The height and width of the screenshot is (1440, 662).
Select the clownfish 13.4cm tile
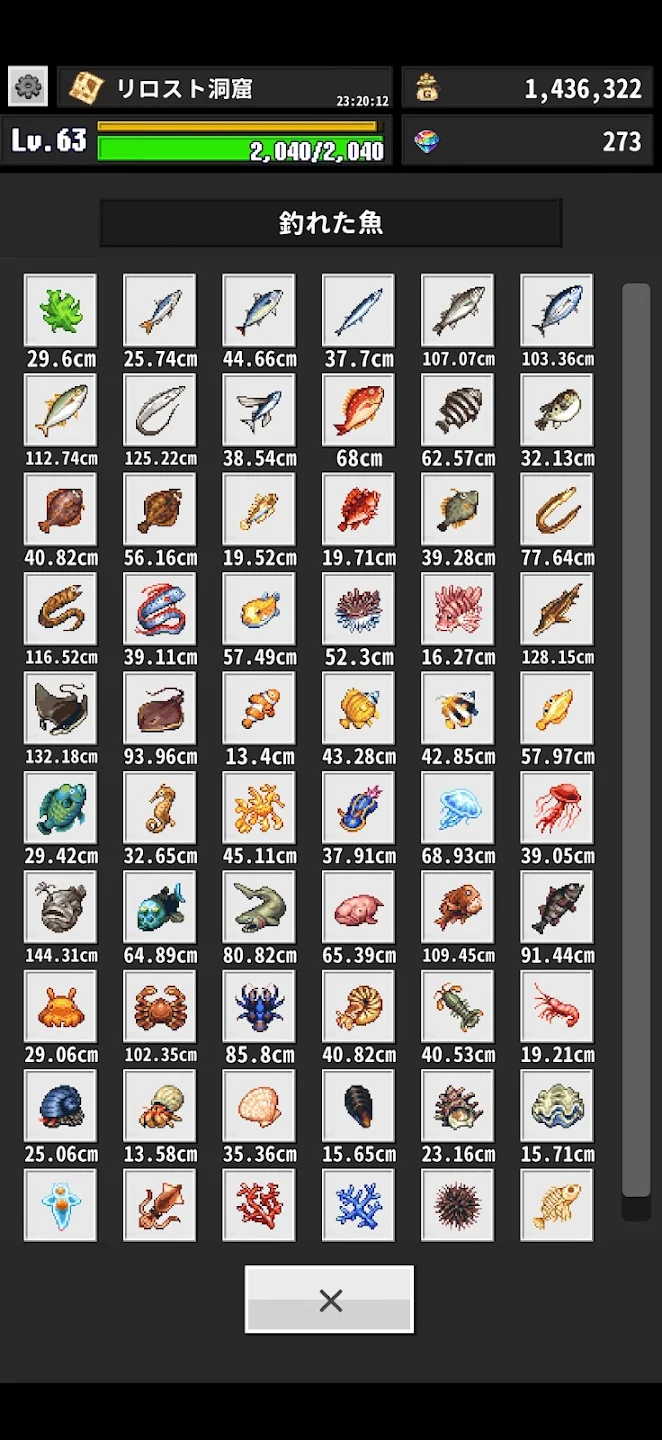(x=259, y=708)
